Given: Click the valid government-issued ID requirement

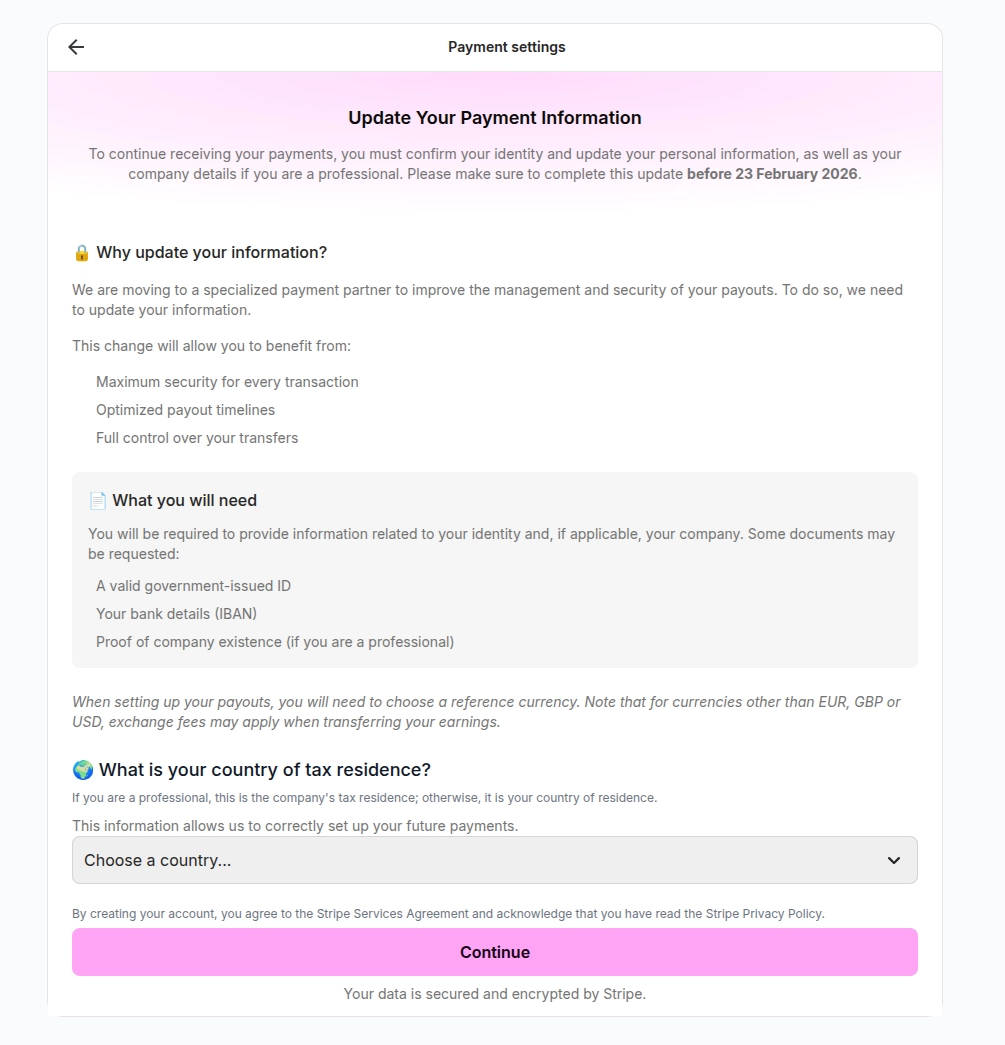Looking at the screenshot, I should pos(193,586).
